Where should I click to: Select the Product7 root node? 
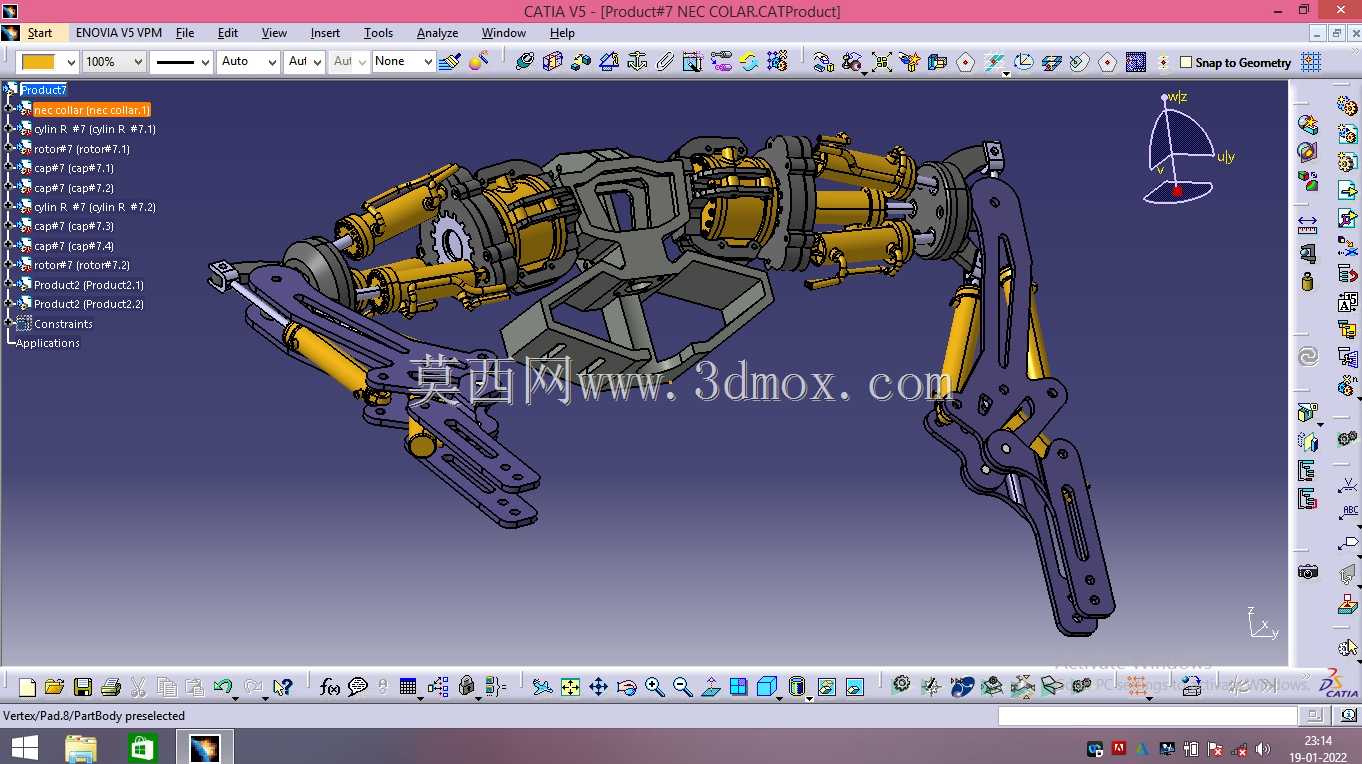43,90
